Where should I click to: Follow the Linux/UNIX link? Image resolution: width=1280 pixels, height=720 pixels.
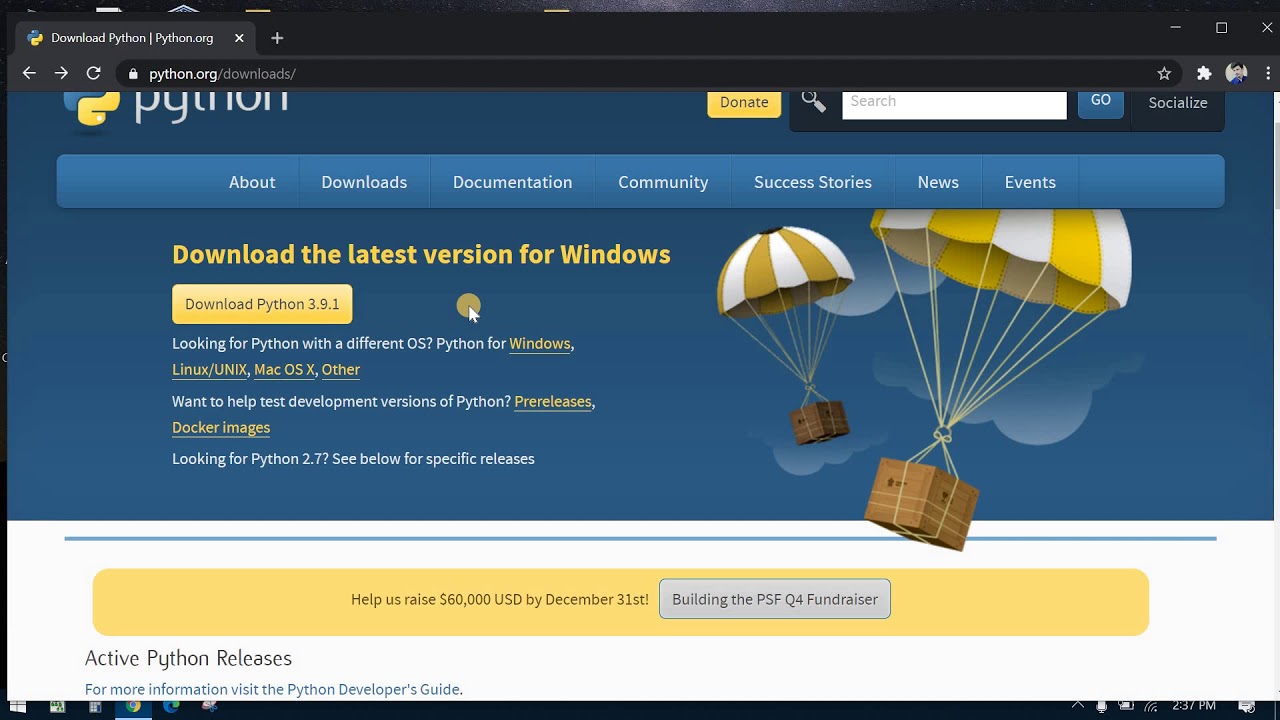(x=209, y=369)
